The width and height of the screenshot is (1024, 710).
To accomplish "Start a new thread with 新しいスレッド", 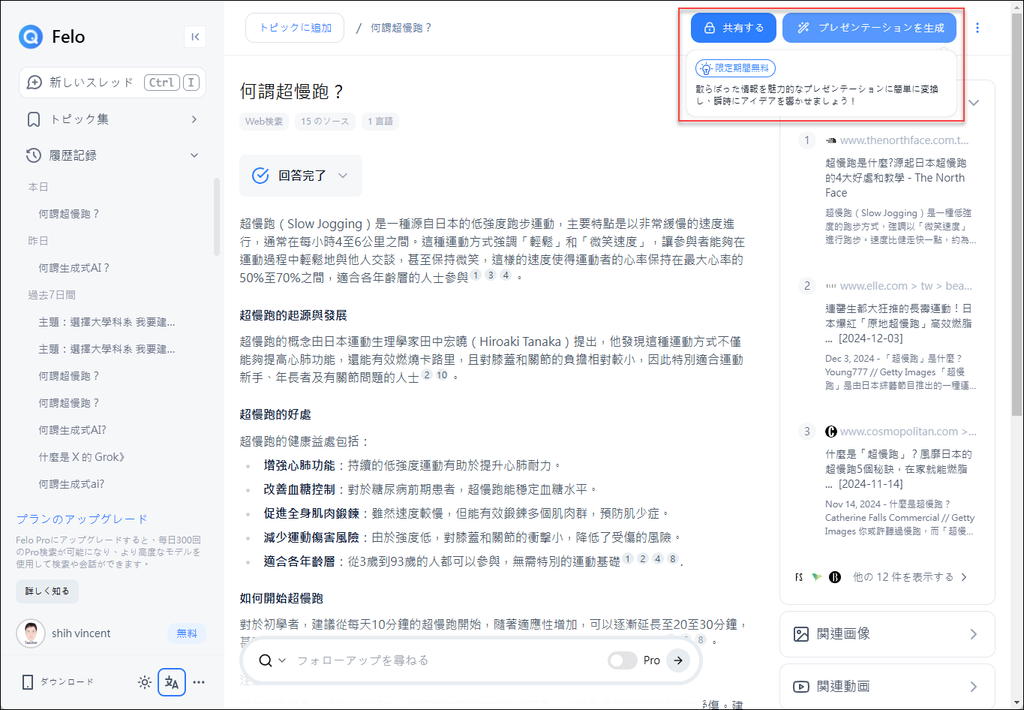I will click(112, 82).
